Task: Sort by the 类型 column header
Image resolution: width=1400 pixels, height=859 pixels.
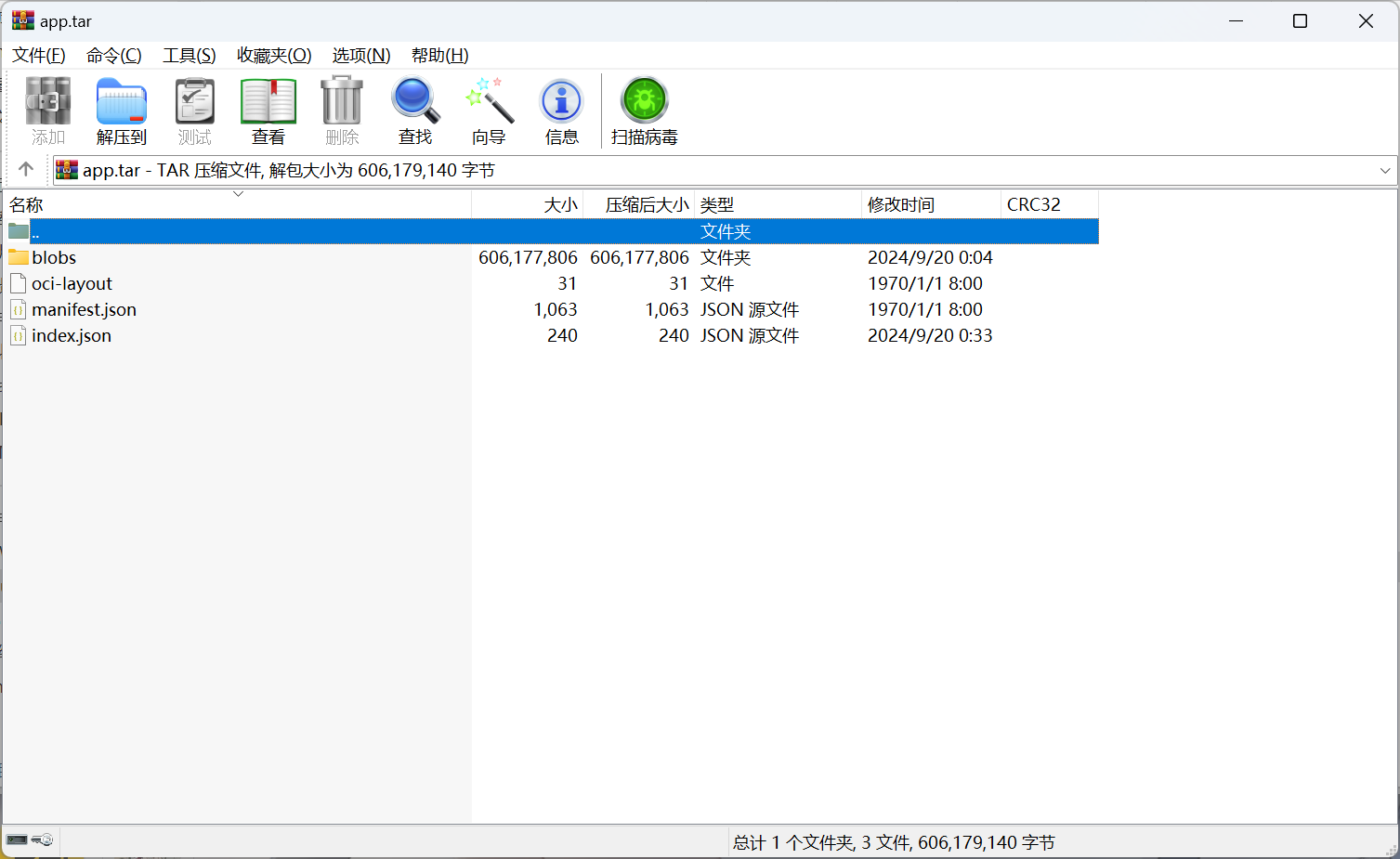Action: click(x=779, y=204)
